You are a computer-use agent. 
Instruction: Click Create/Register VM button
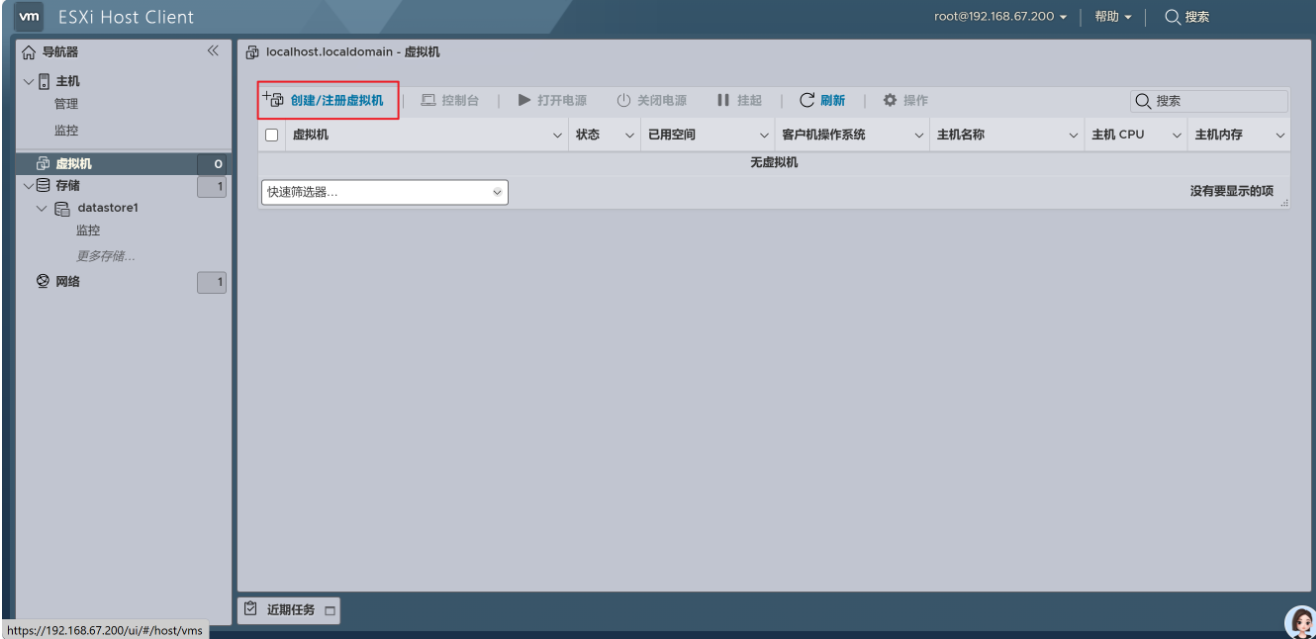pos(328,100)
